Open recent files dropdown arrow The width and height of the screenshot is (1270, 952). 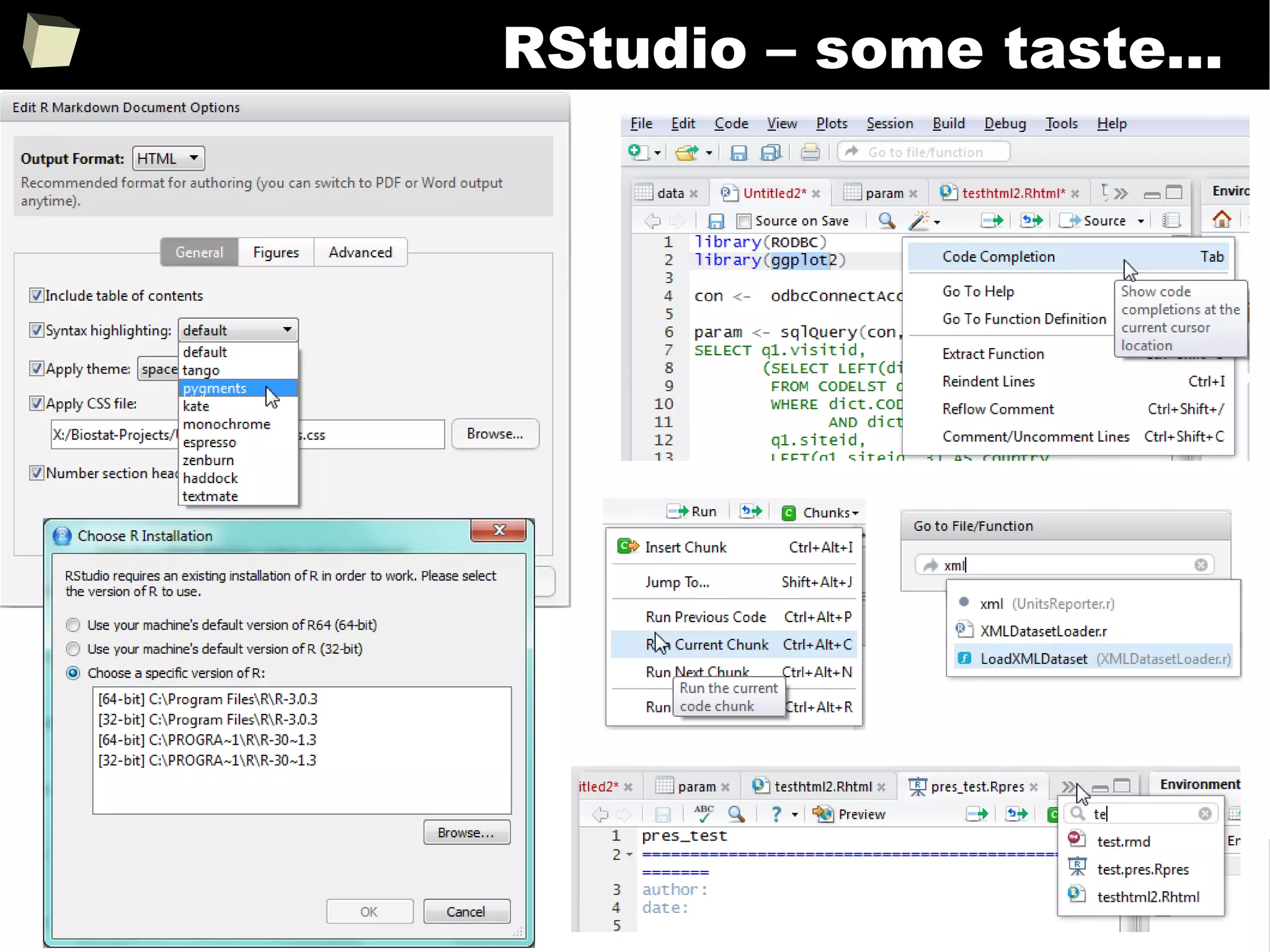coord(708,153)
